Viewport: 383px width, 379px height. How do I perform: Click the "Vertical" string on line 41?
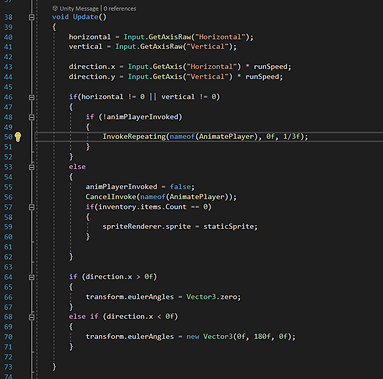tap(208, 47)
